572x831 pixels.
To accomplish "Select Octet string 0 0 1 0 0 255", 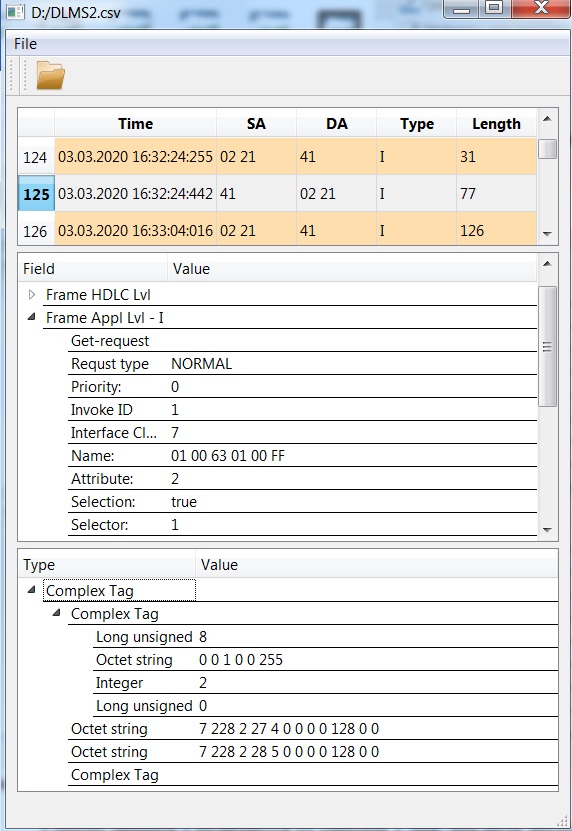I will [325, 660].
